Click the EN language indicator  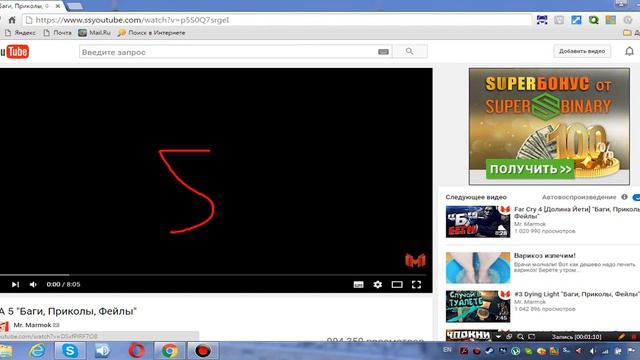(x=447, y=350)
